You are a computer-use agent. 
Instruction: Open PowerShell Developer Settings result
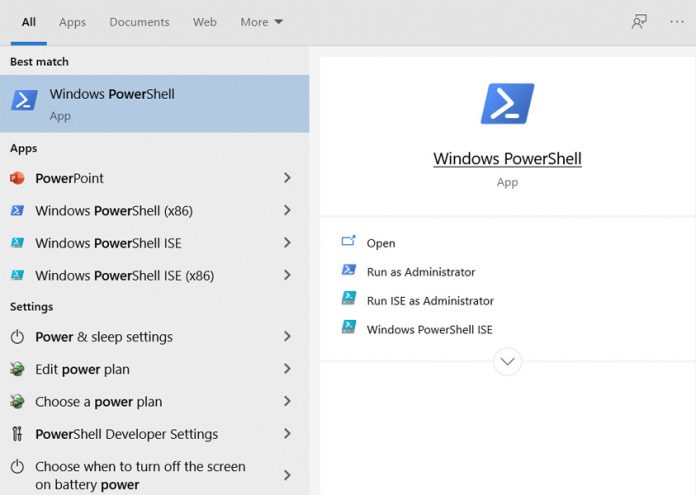(154, 434)
